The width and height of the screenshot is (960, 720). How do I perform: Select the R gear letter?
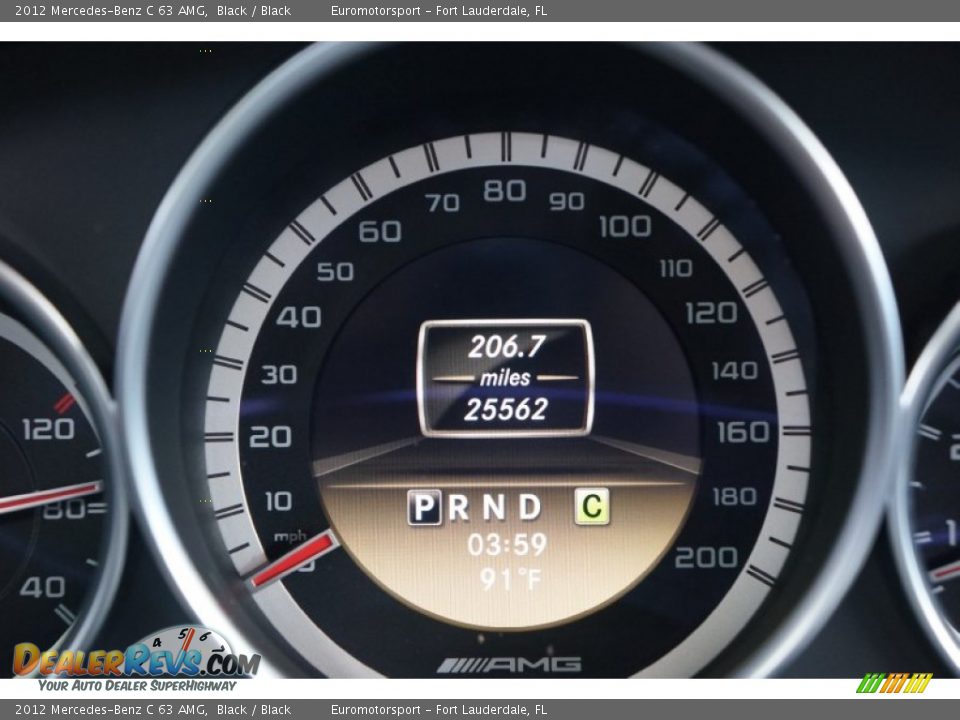pos(459,508)
